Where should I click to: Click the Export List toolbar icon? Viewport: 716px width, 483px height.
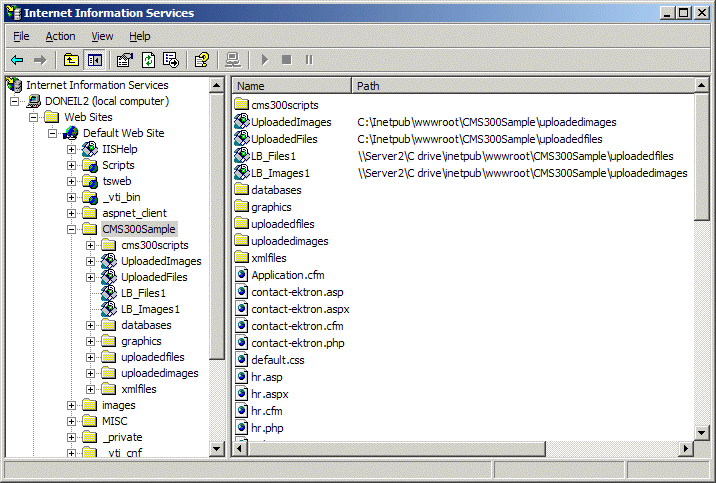coord(170,60)
